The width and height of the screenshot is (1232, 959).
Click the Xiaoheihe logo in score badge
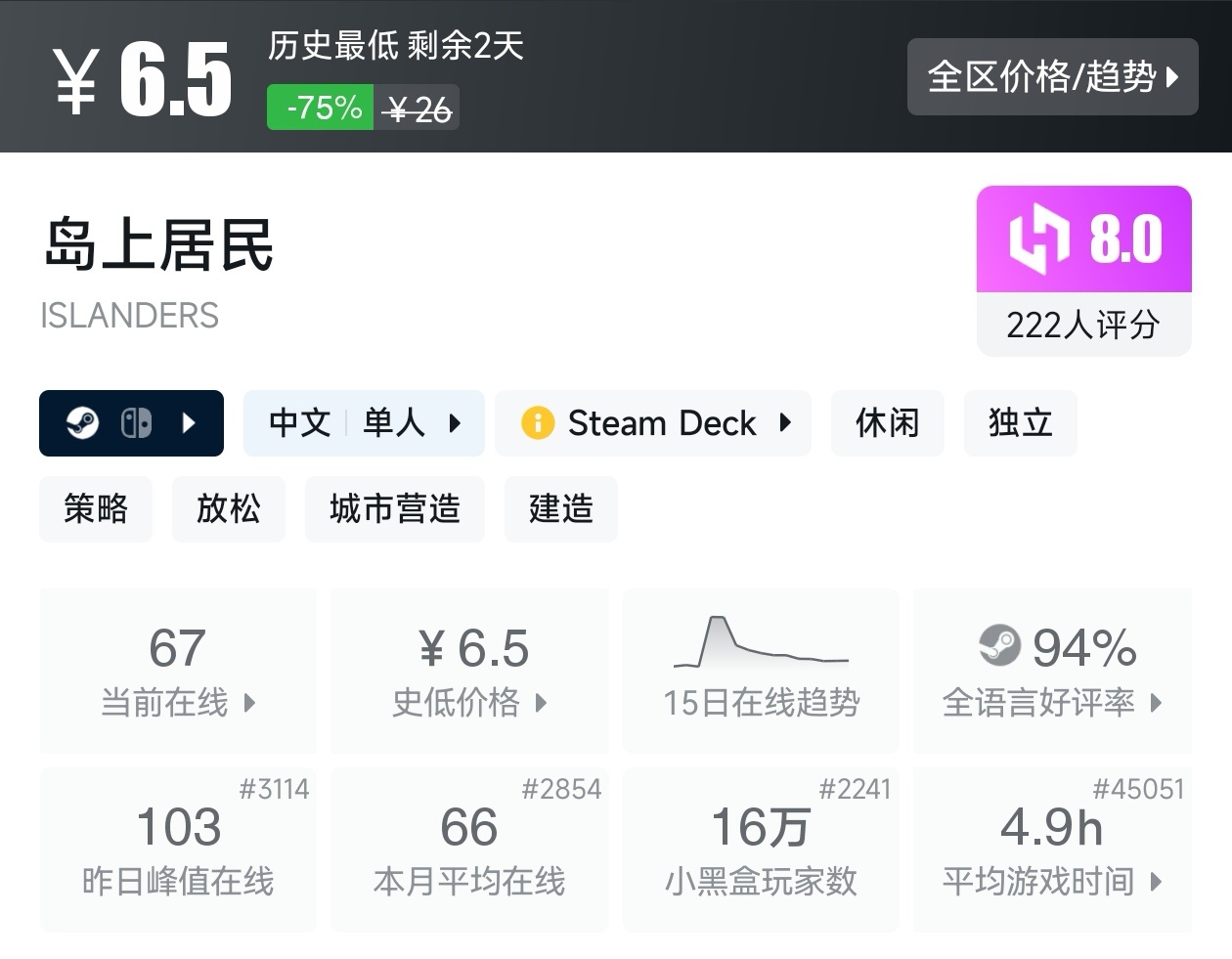pyautogui.click(x=1039, y=239)
